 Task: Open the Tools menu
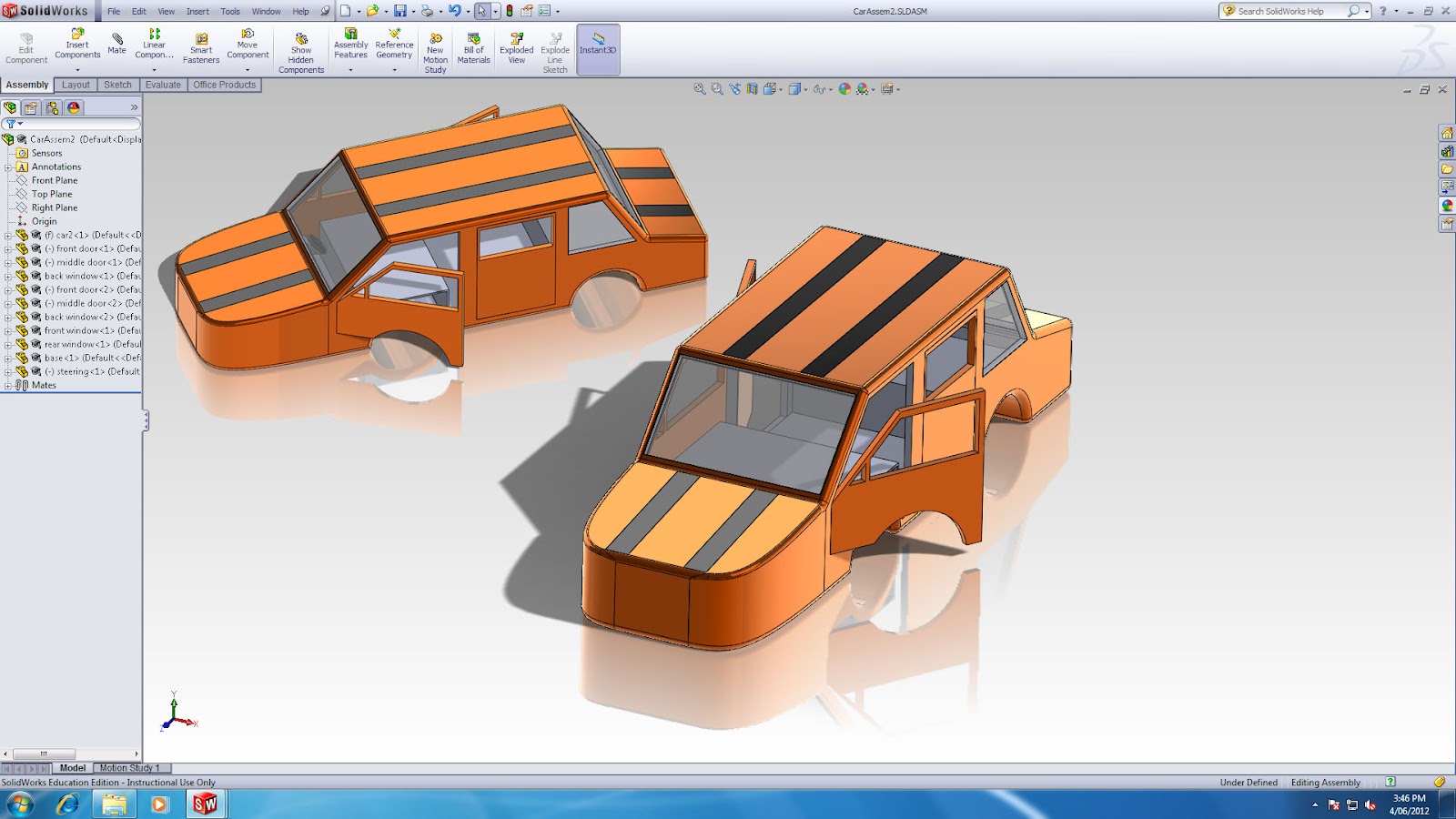230,12
